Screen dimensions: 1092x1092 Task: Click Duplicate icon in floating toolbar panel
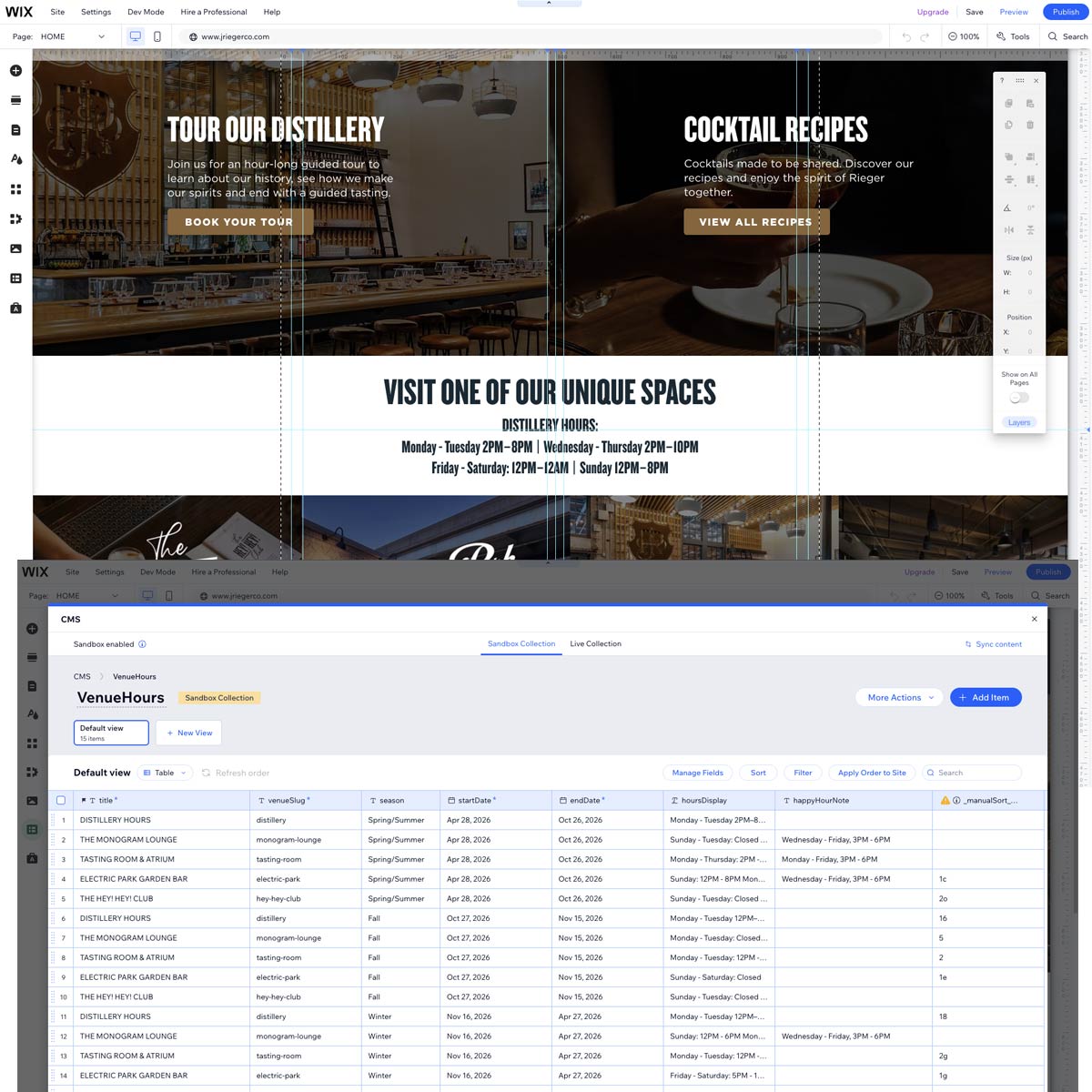(x=1008, y=125)
